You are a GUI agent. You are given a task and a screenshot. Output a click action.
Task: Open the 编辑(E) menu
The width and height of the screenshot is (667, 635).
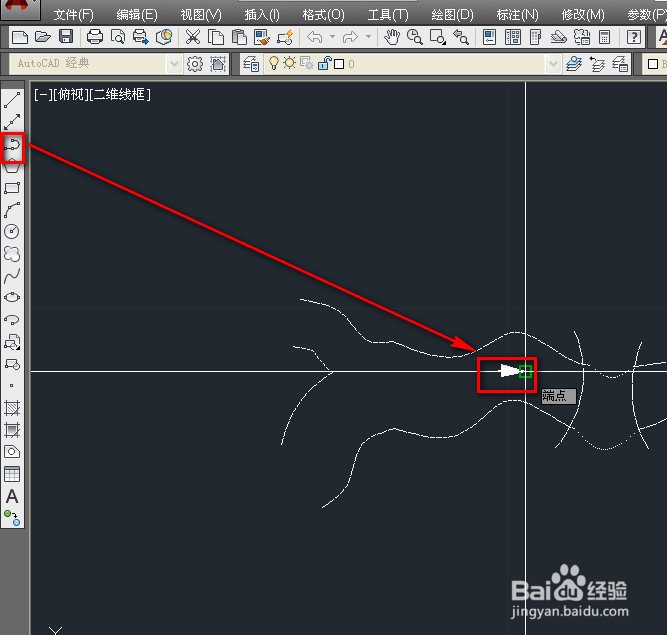(137, 15)
